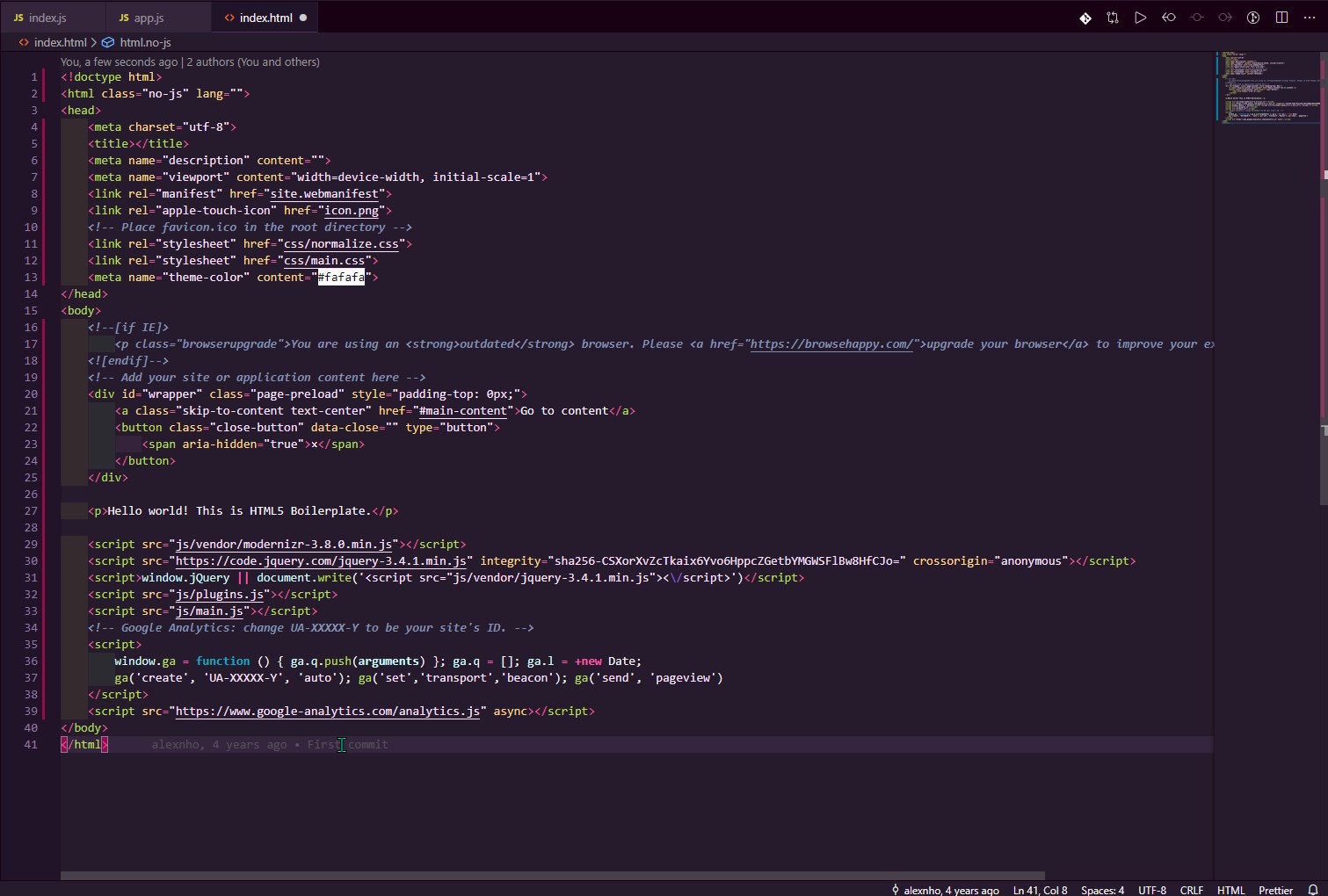Change end of line sequence 'CRLF'
The image size is (1328, 896).
pos(1191,890)
